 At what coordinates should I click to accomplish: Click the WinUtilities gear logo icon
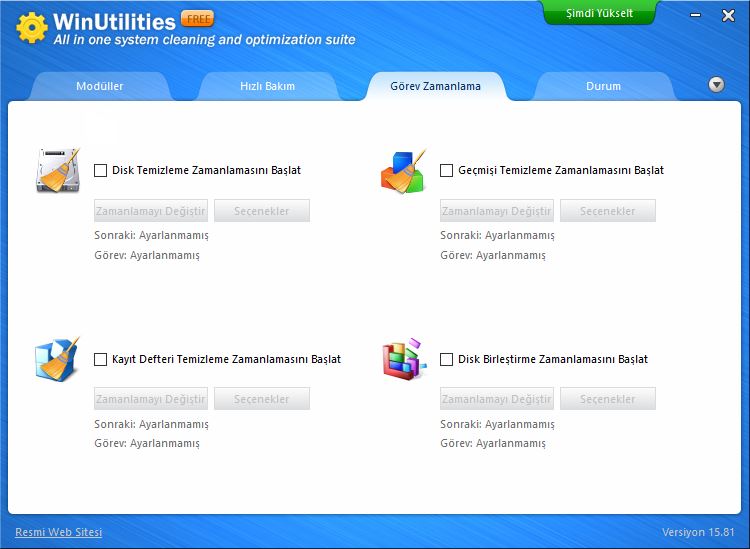tap(32, 28)
